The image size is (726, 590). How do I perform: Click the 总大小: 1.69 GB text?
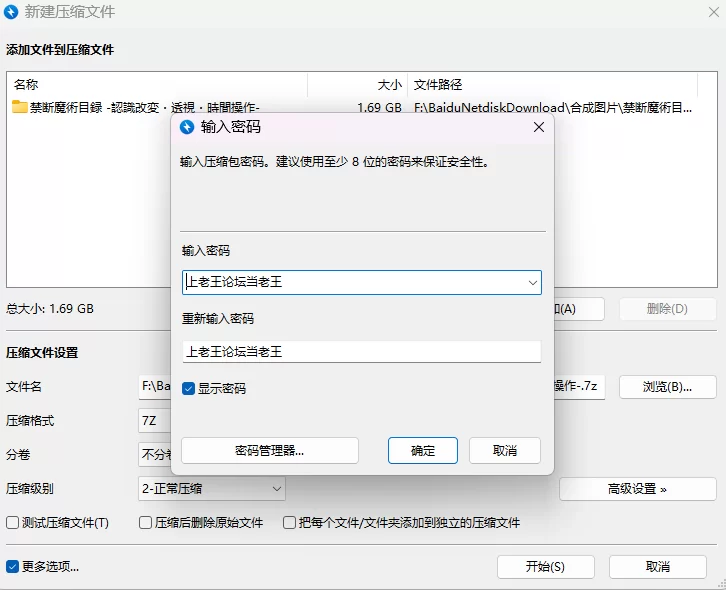pos(50,309)
